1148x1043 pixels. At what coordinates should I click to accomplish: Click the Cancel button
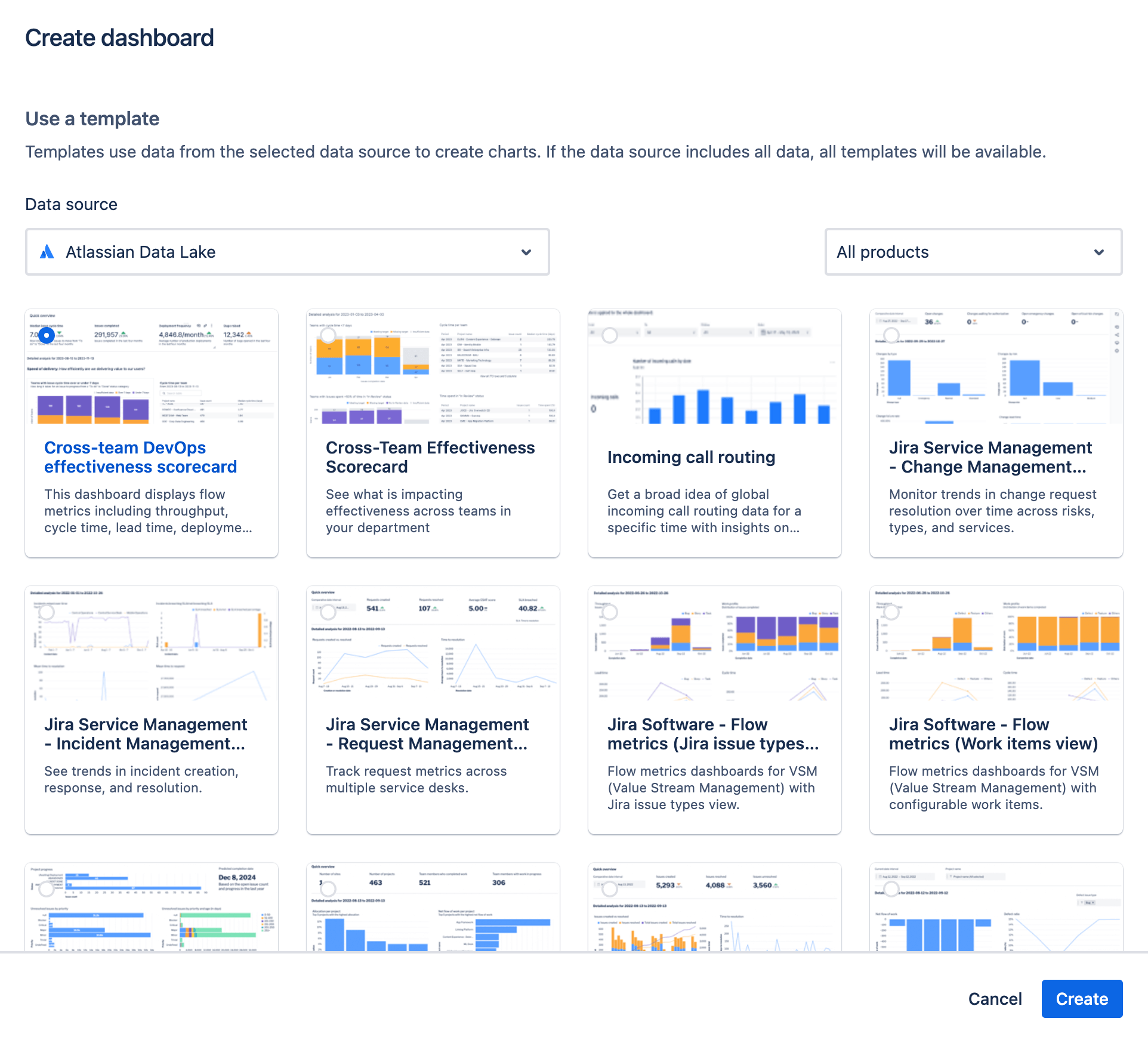tap(994, 999)
